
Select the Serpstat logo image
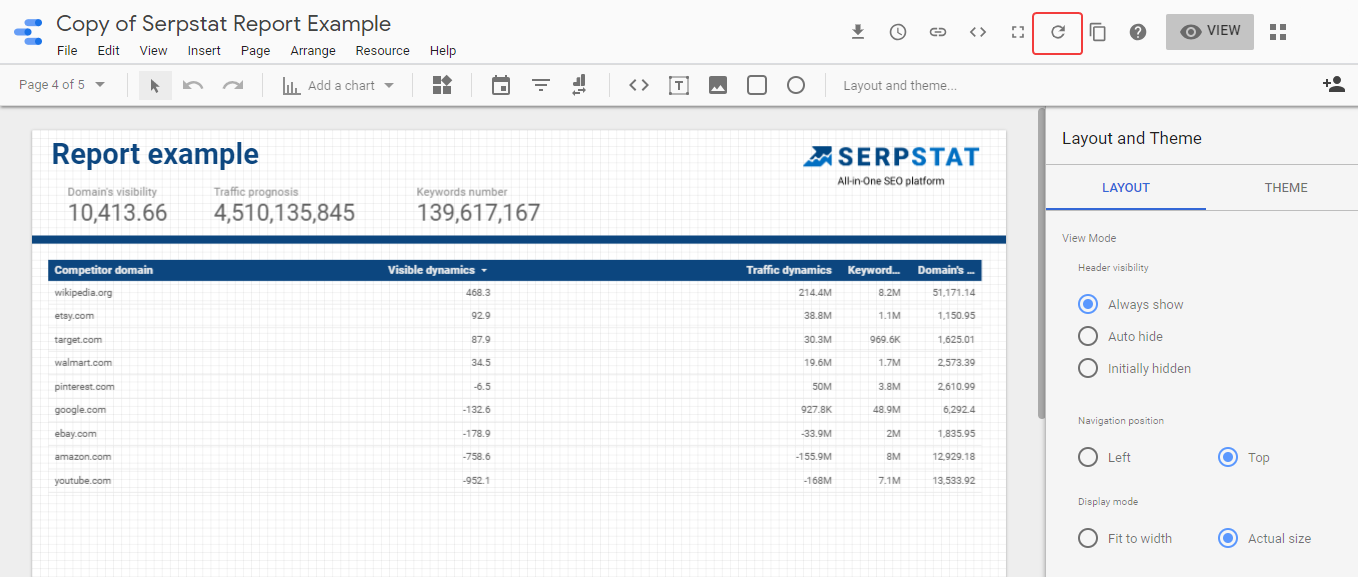891,166
